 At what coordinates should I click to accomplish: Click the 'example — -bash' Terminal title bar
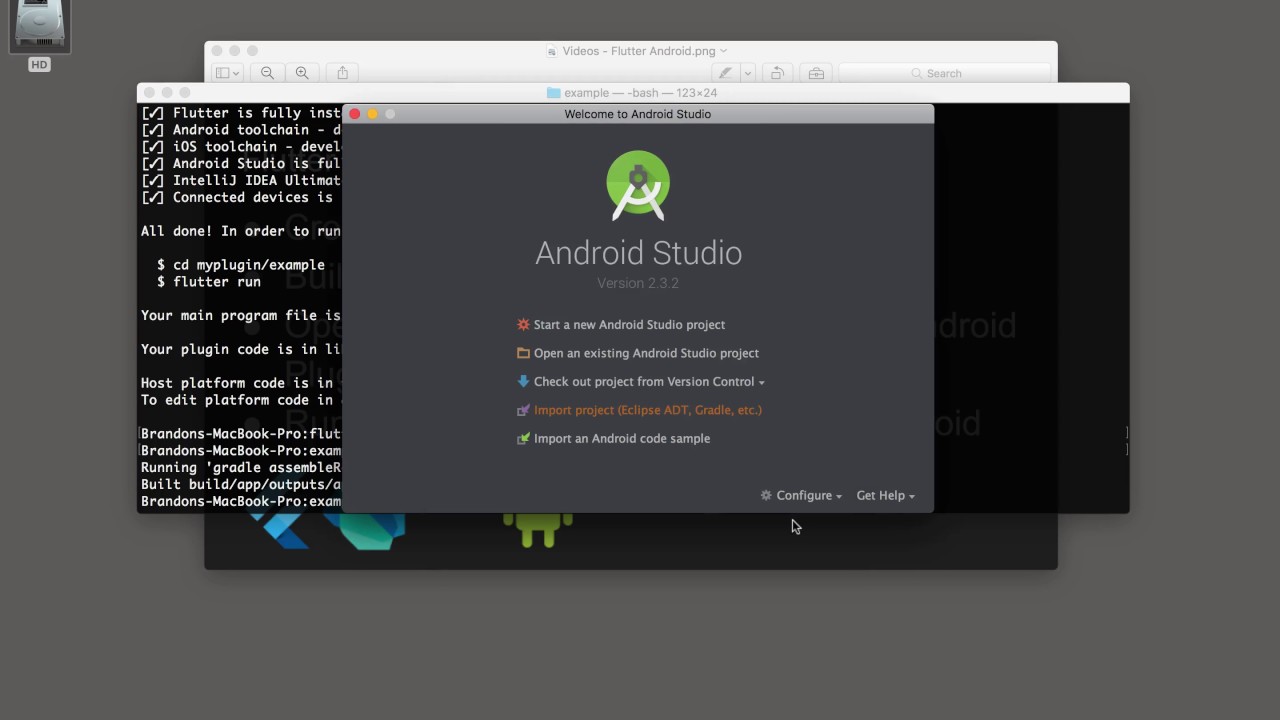pyautogui.click(x=633, y=93)
